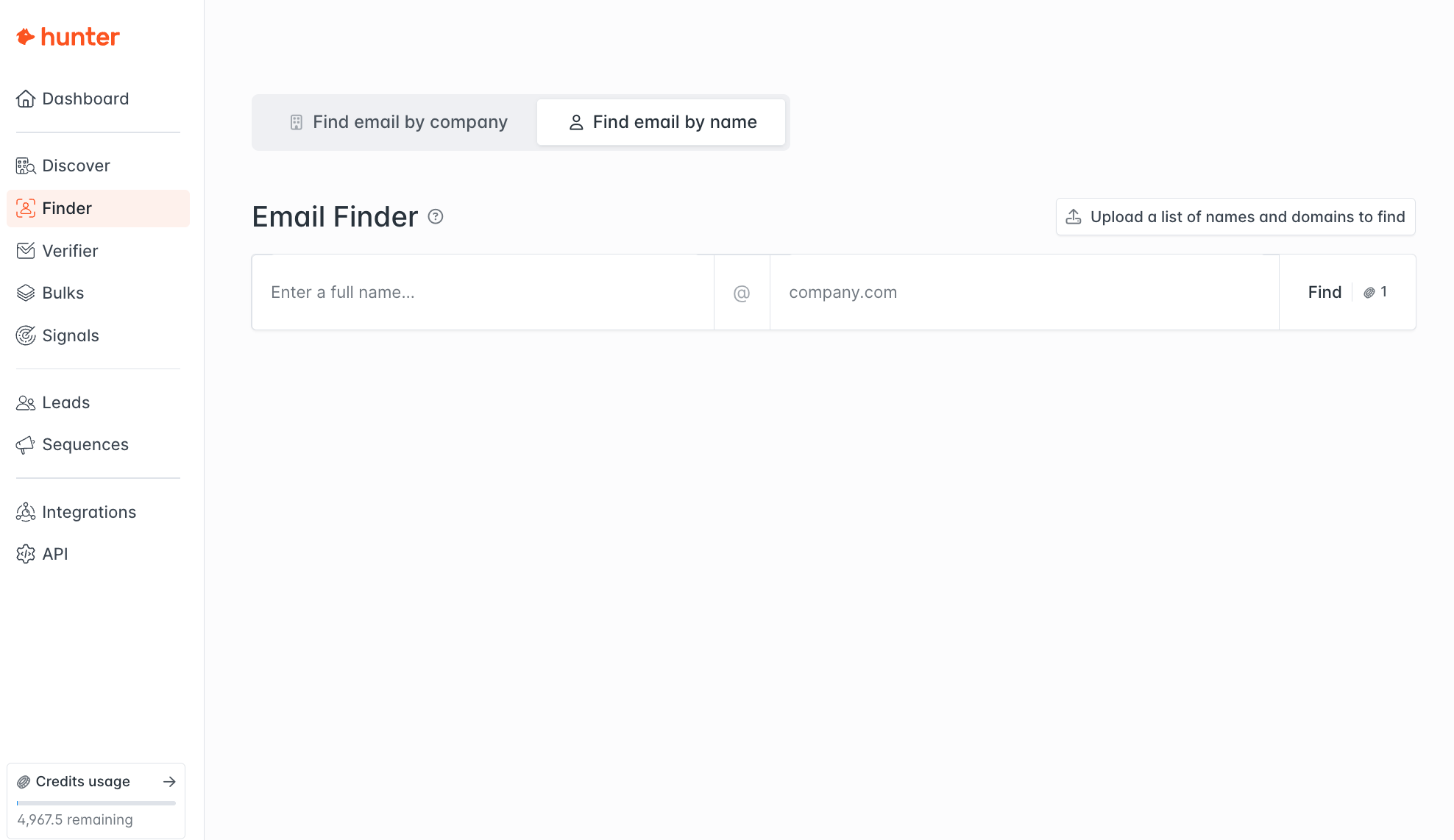Click the Hunter logo

coord(68,37)
